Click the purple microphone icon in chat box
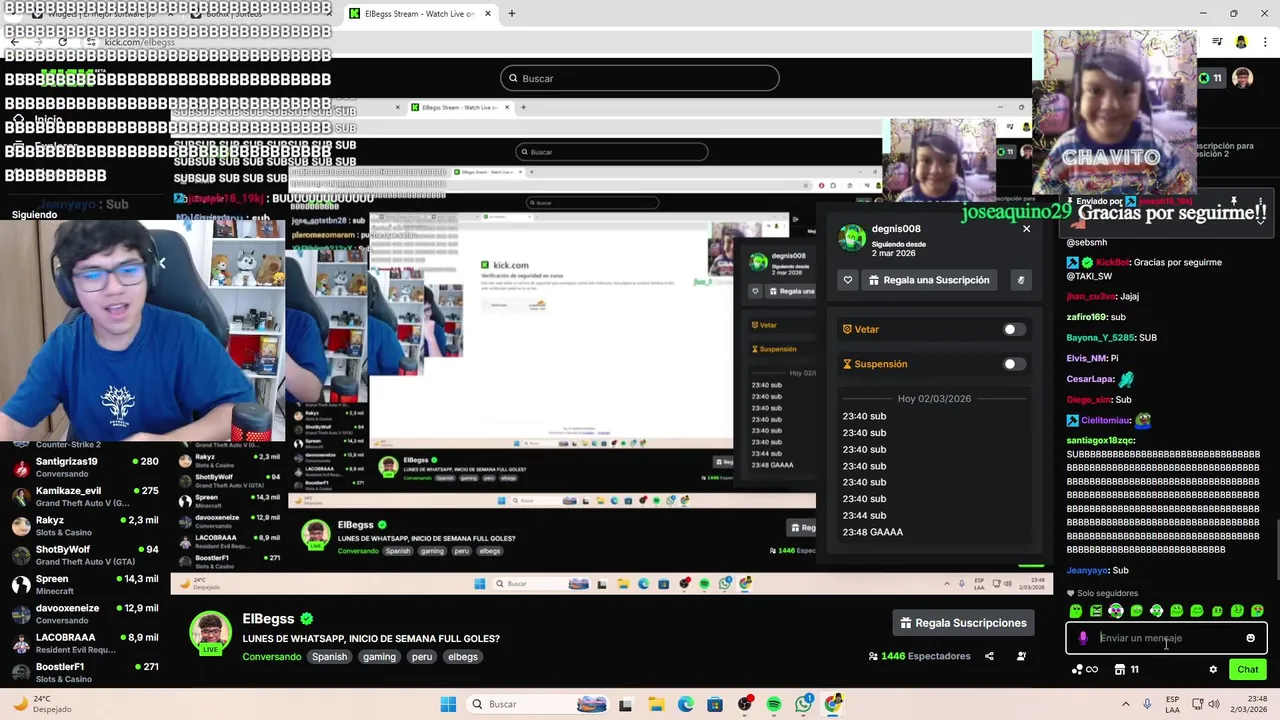 [x=1083, y=638]
